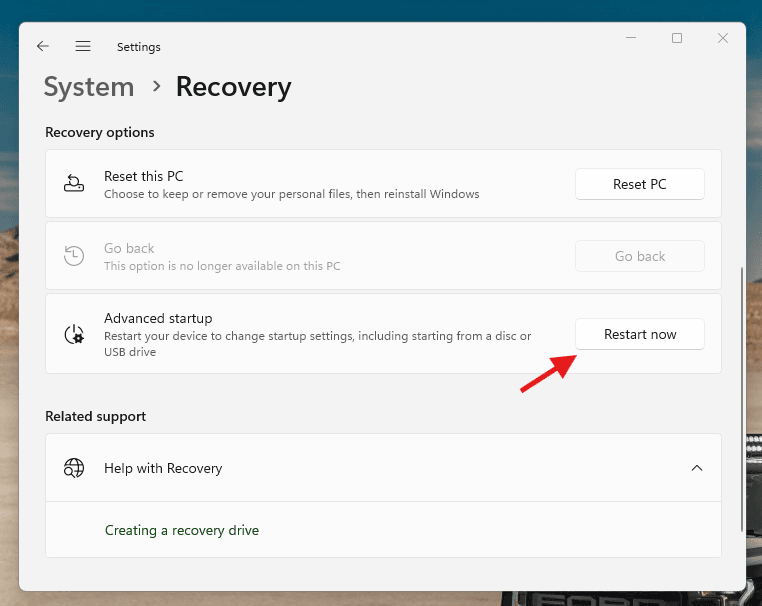Click the Advanced startup power gear icon
762x606 pixels.
click(x=74, y=334)
